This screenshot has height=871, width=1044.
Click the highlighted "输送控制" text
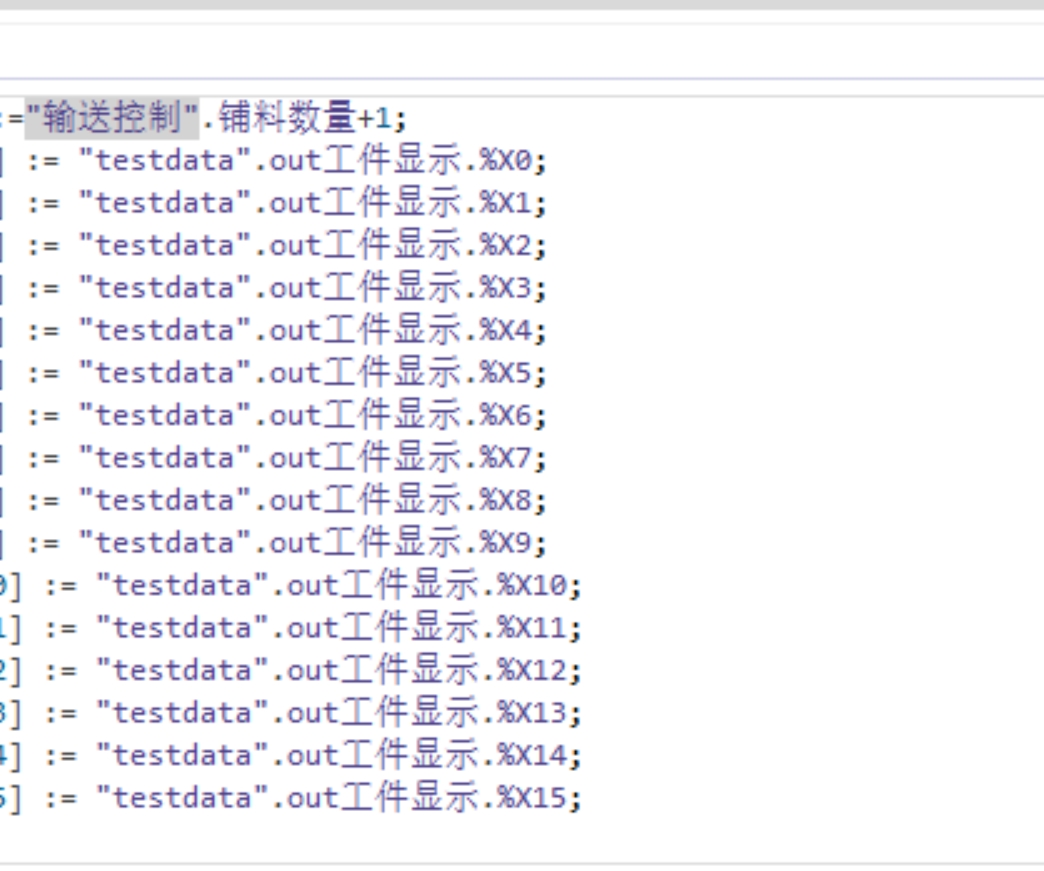click(111, 119)
